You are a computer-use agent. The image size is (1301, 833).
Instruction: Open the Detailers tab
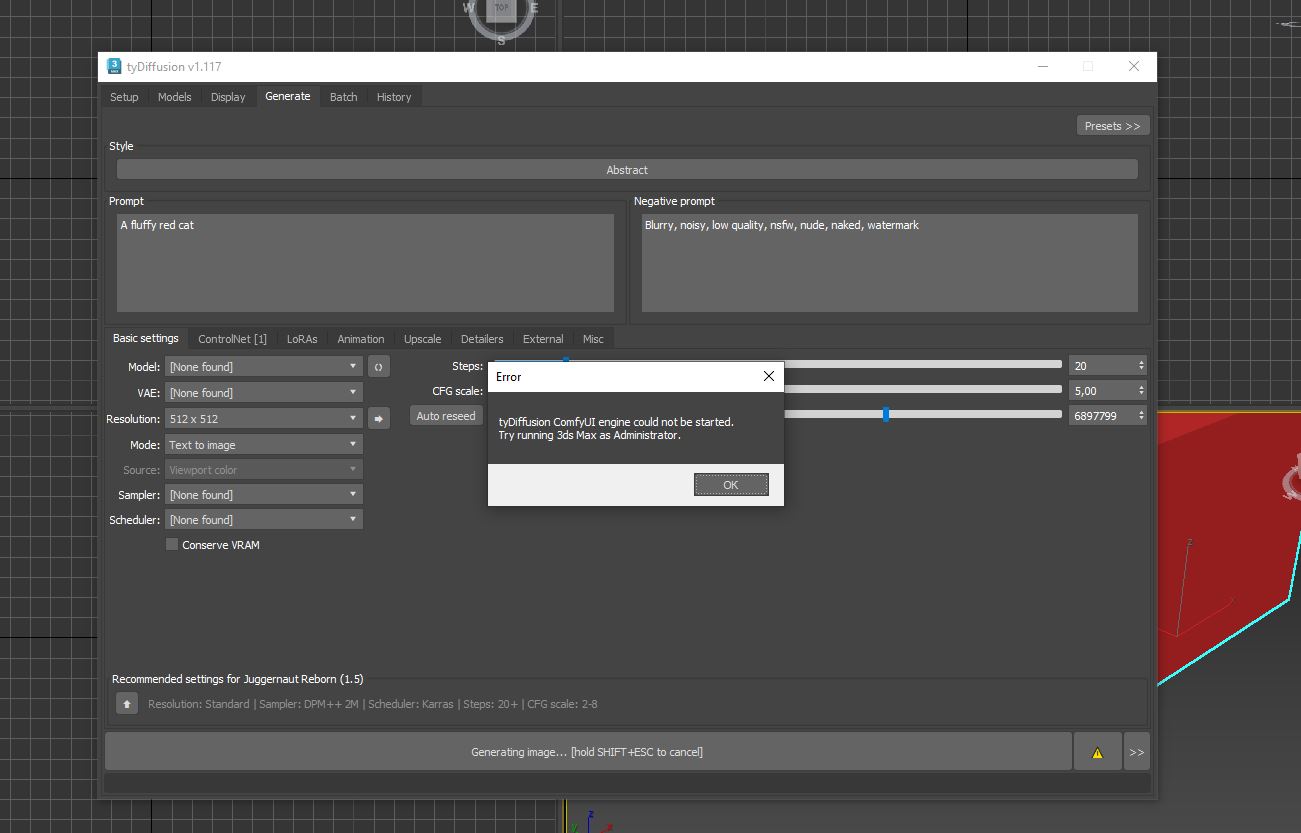(482, 339)
